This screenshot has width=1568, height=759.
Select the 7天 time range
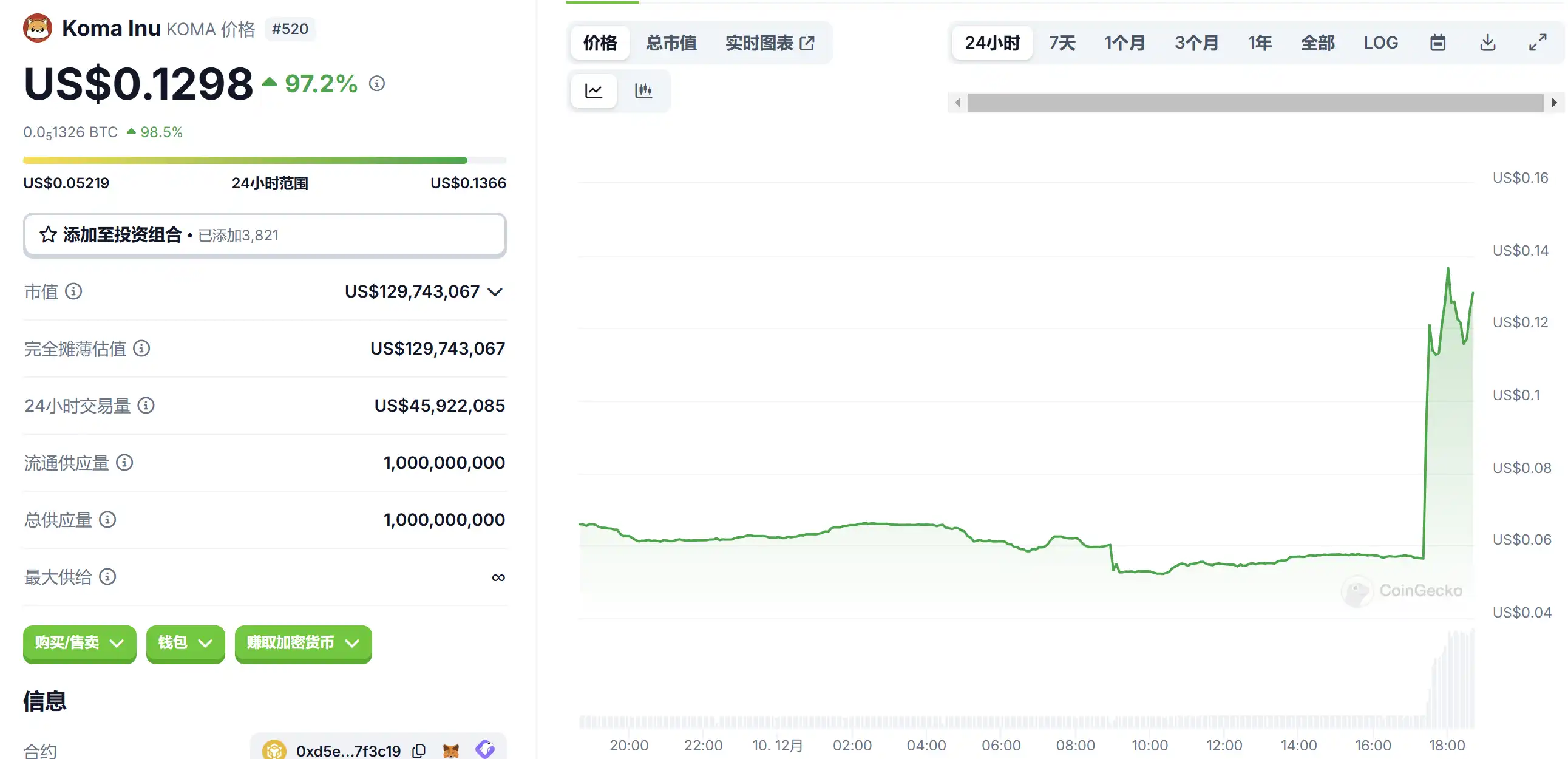(1062, 43)
